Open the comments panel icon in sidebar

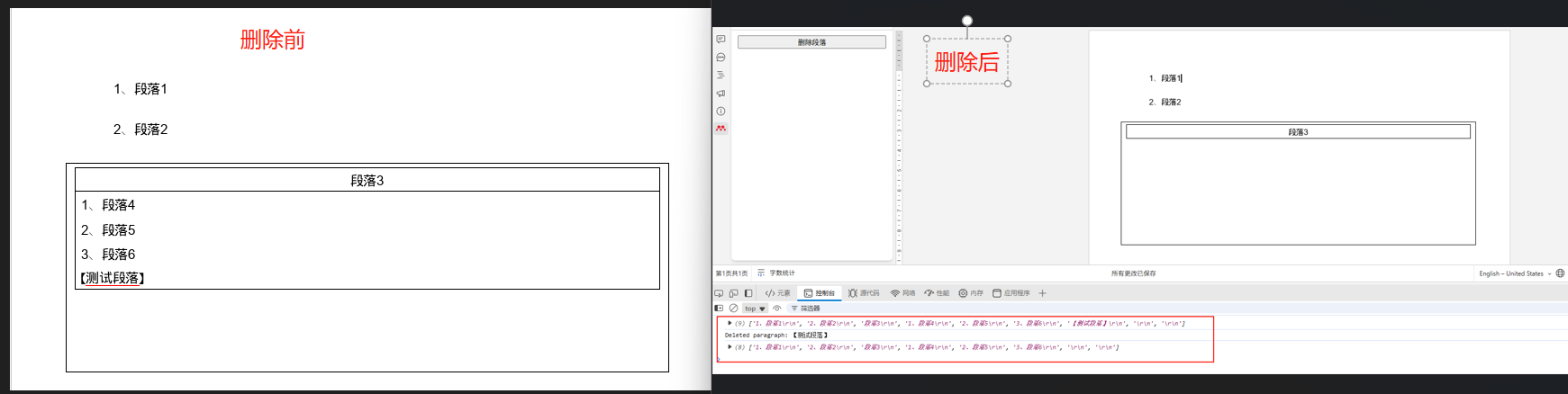[x=721, y=39]
